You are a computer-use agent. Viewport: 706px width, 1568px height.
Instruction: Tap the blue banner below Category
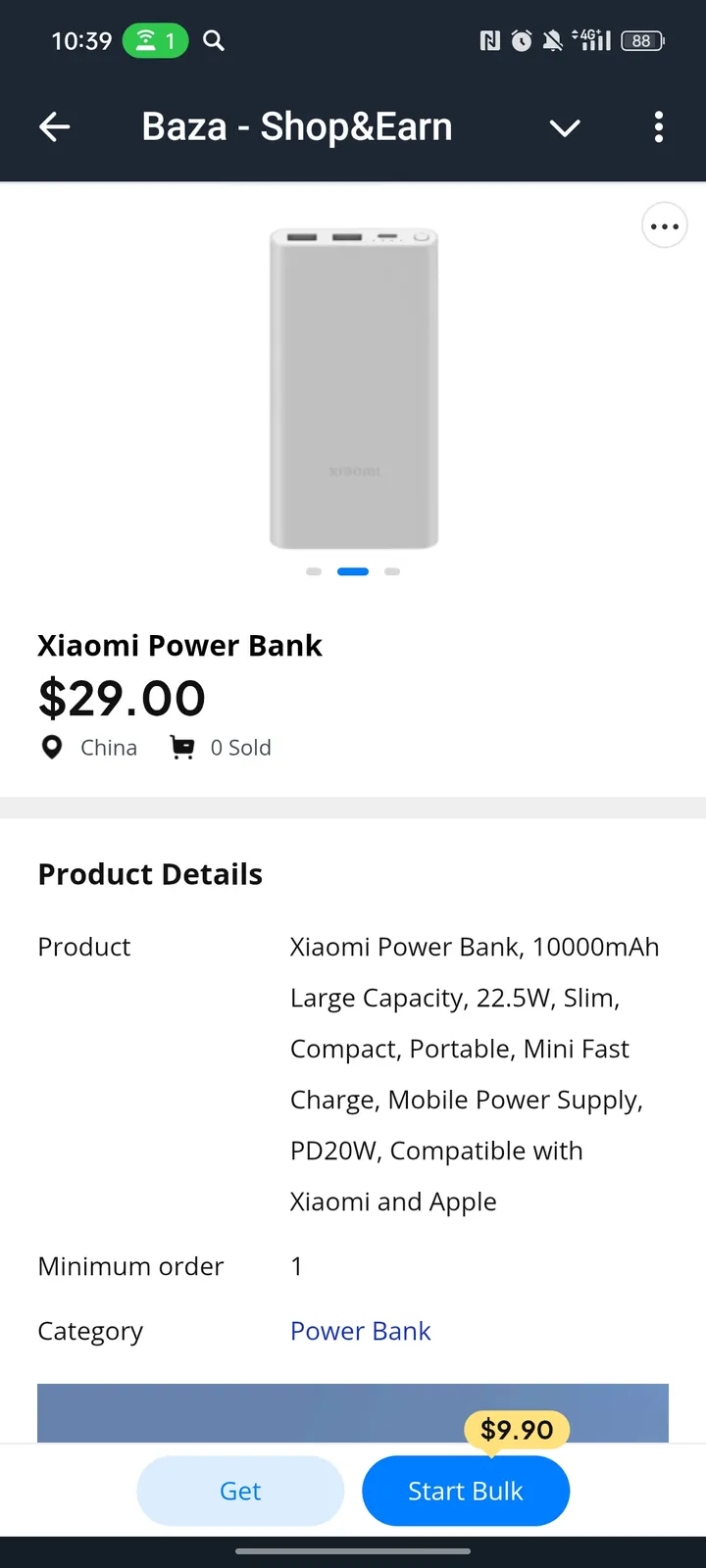pos(245,1412)
